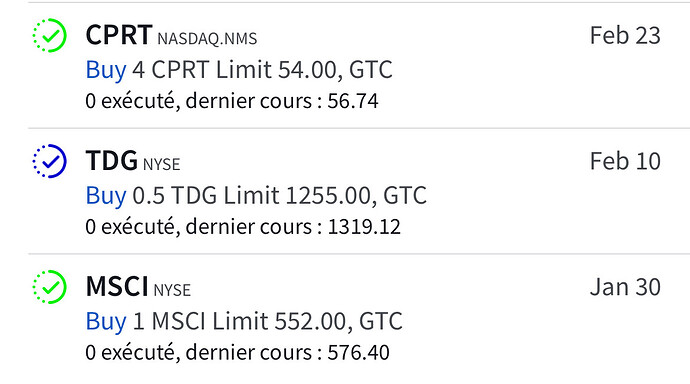
Task: Click the dernier cours 576.40 status line
Action: click(x=238, y=353)
